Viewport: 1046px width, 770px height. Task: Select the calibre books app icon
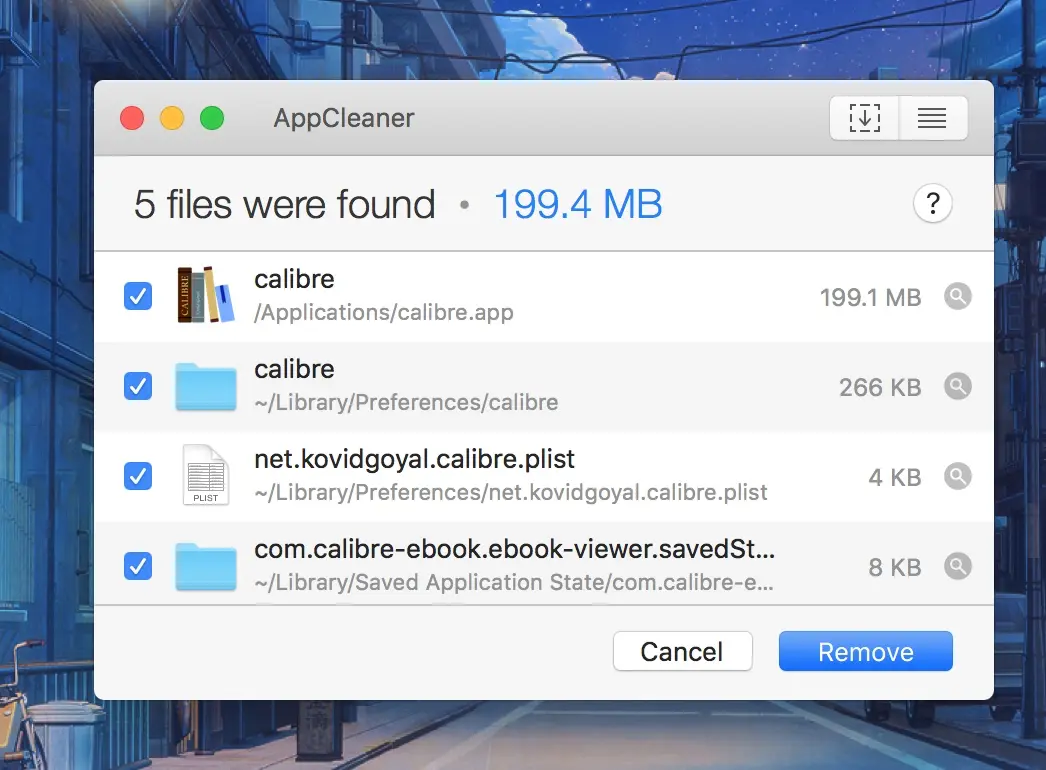point(205,295)
